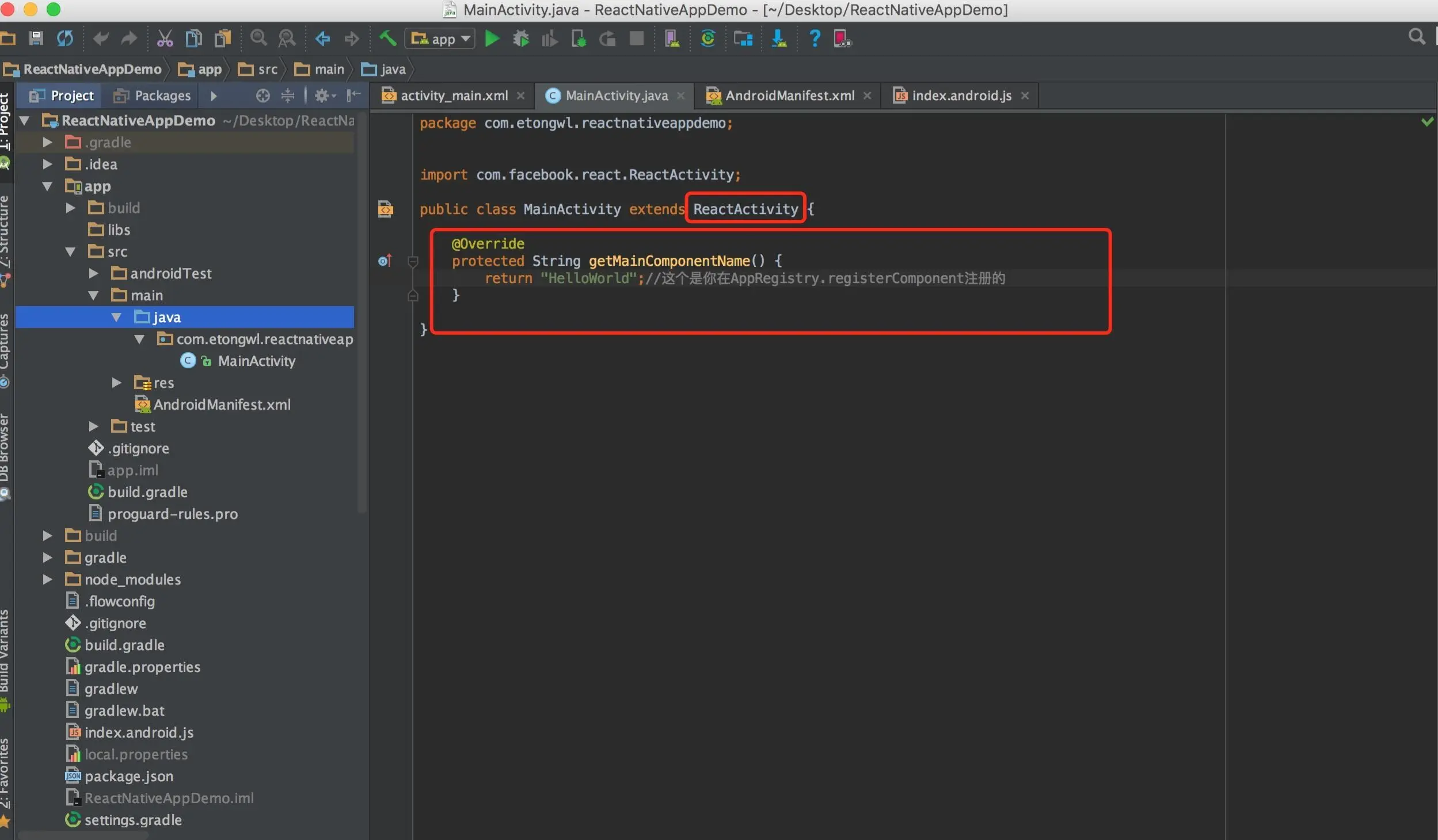Close the index.android.js tab
The width and height of the screenshot is (1438, 840).
(1025, 96)
